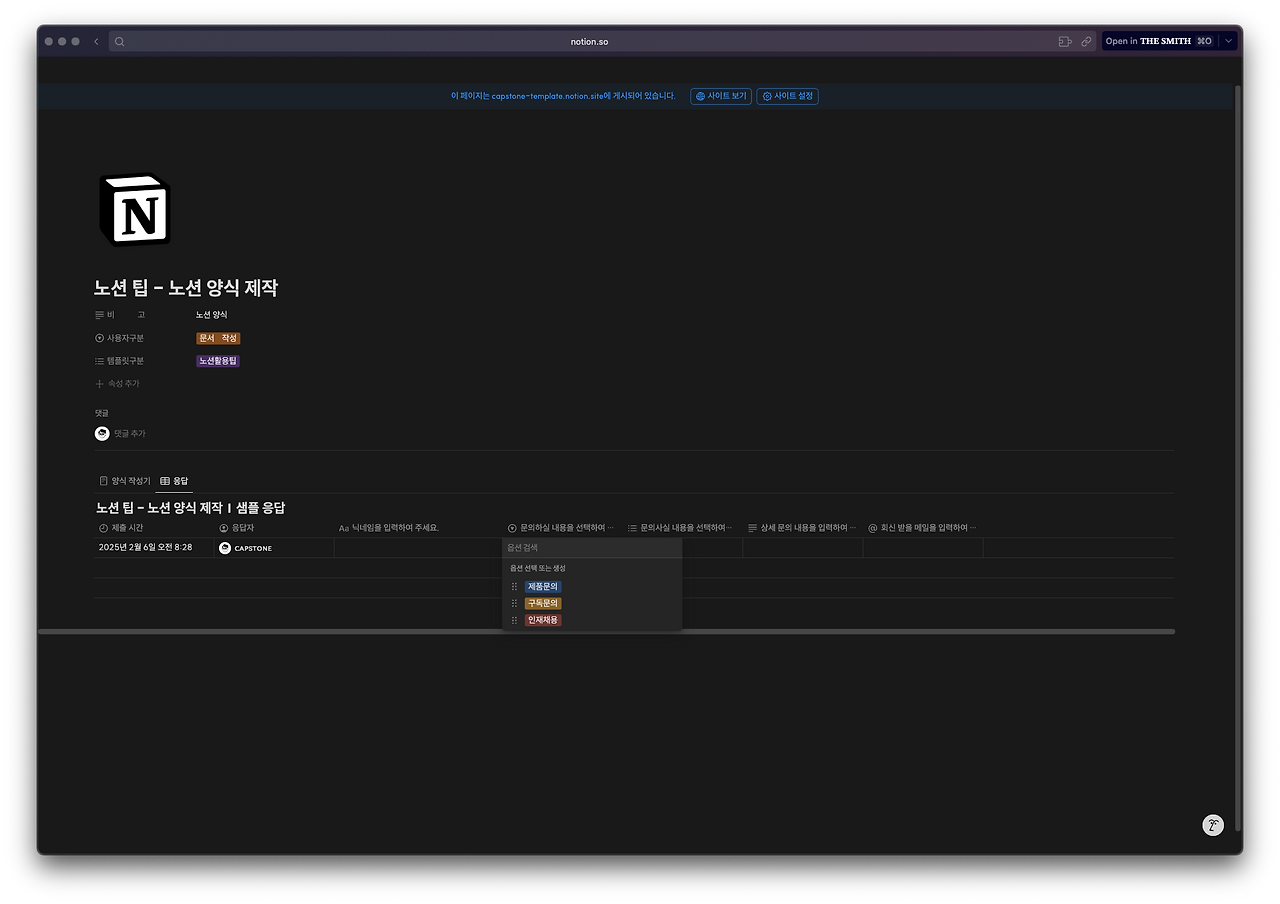Open 사이트 설정 in the banner

[x=787, y=96]
